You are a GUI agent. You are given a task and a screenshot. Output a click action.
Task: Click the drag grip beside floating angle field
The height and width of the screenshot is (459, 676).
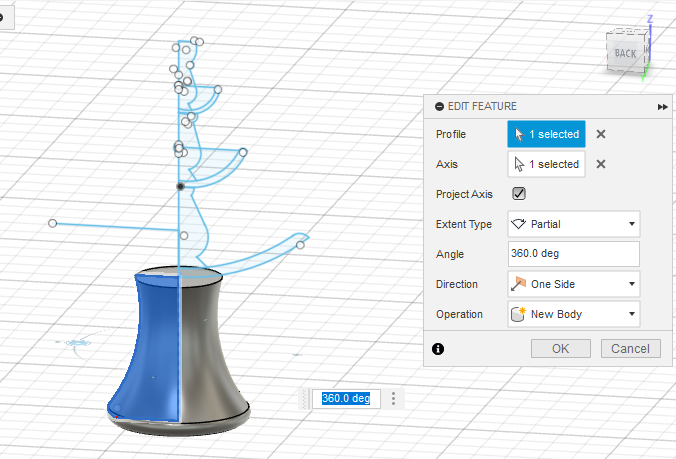pos(304,399)
